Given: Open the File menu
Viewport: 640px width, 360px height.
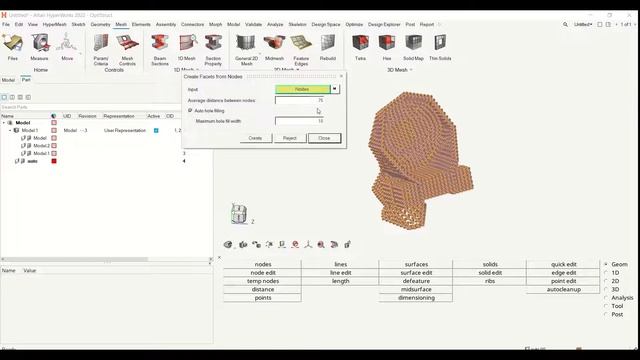Looking at the screenshot, I should point(6,24).
